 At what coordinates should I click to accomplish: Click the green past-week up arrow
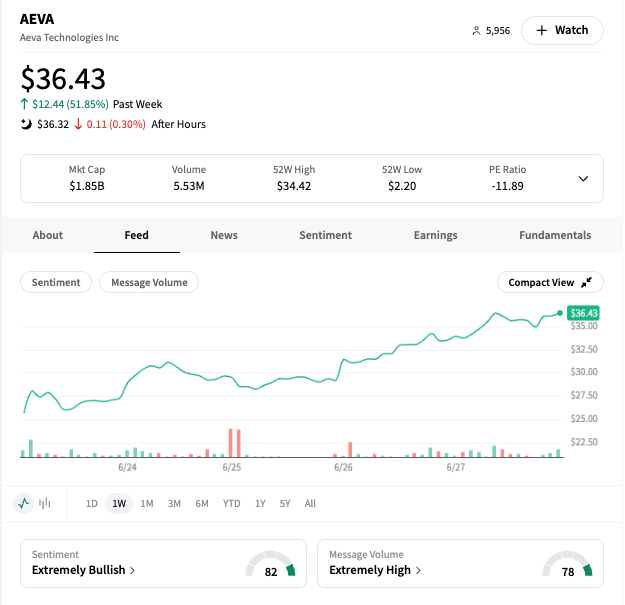click(x=24, y=104)
